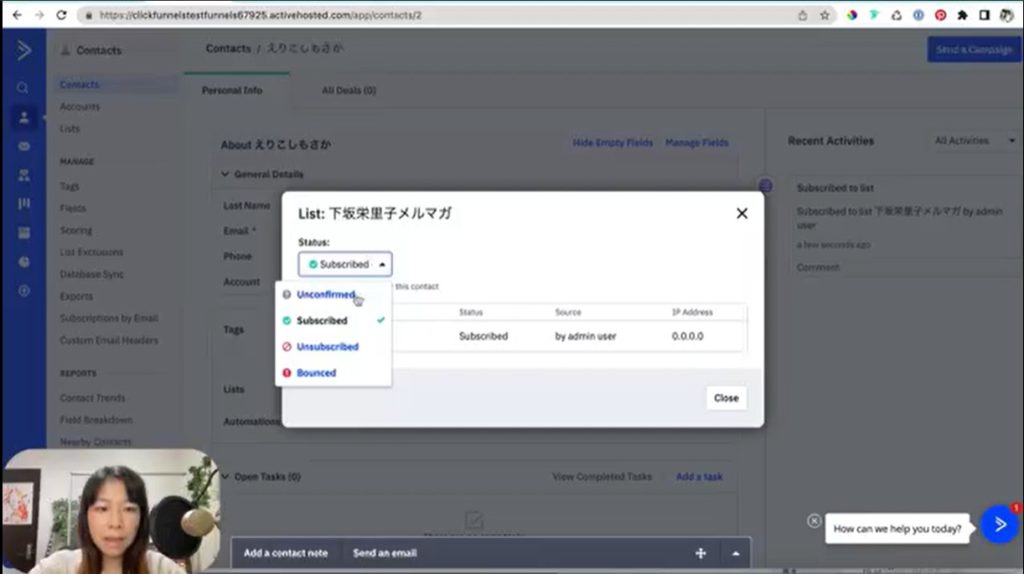Viewport: 1024px width, 574px height.
Task: Collapse the General Details section
Action: click(x=225, y=174)
